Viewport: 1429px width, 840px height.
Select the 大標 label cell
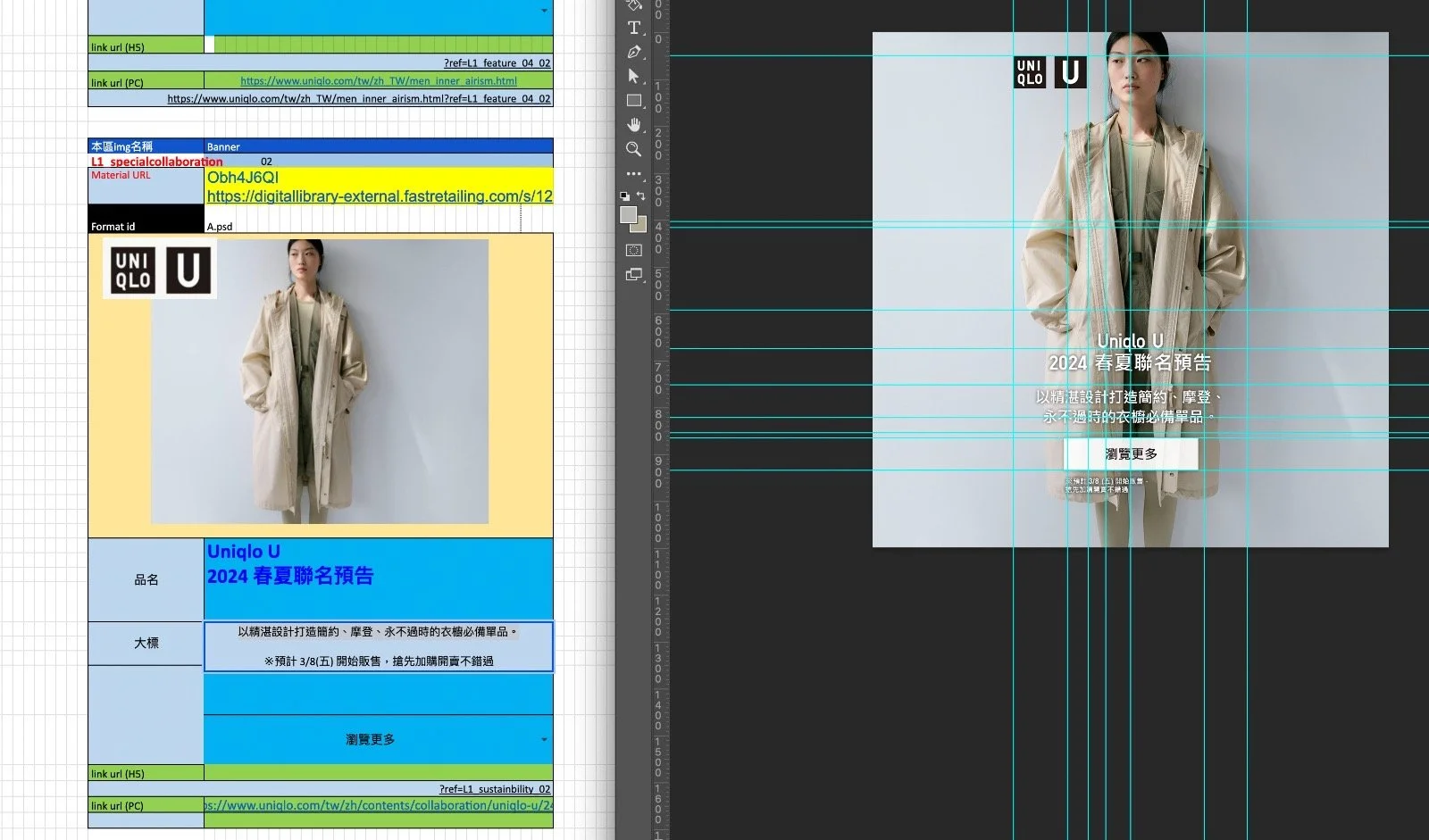[x=146, y=643]
